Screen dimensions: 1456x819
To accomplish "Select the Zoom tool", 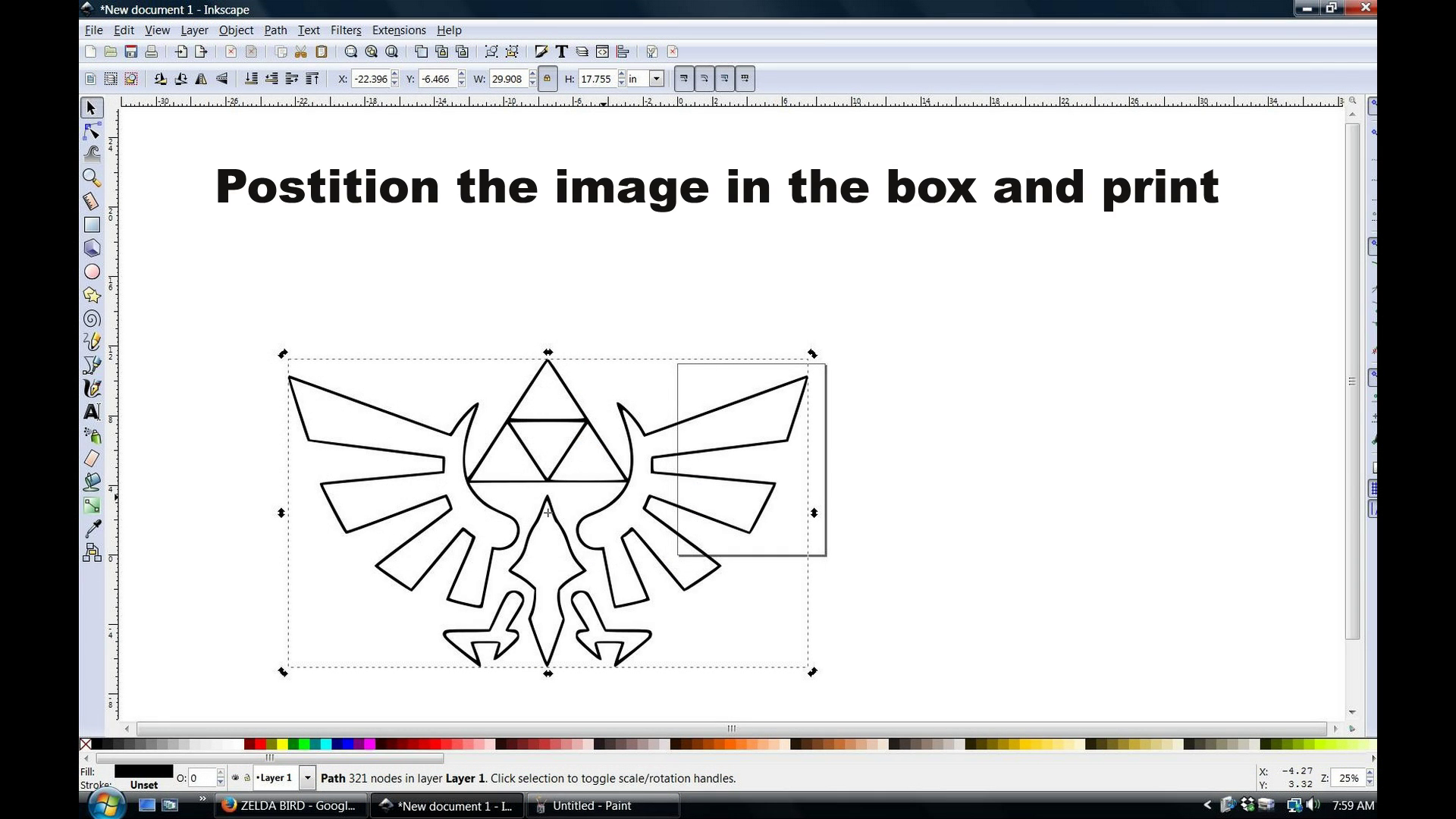I will (x=92, y=177).
